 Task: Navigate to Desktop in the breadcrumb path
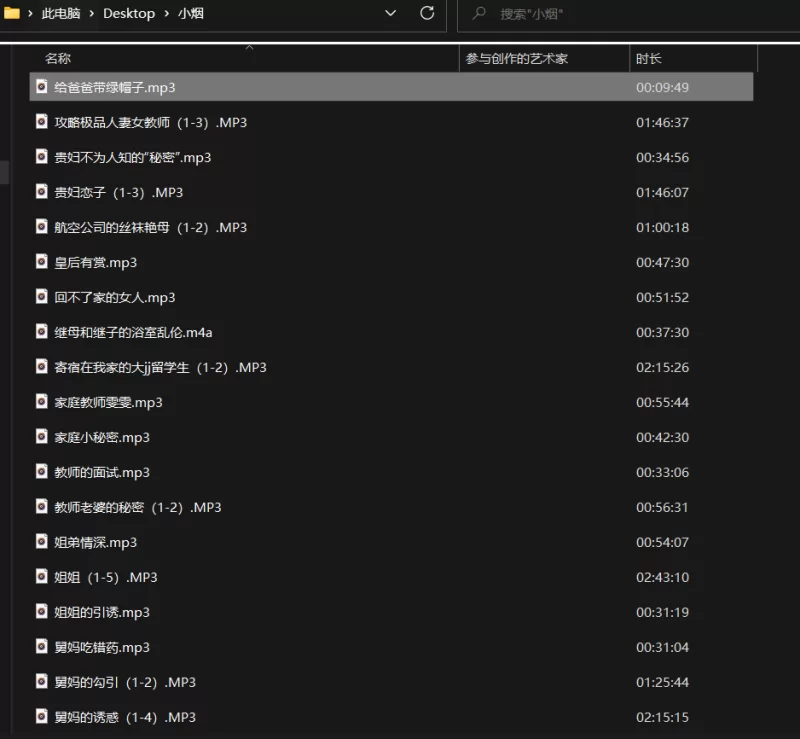[x=129, y=13]
